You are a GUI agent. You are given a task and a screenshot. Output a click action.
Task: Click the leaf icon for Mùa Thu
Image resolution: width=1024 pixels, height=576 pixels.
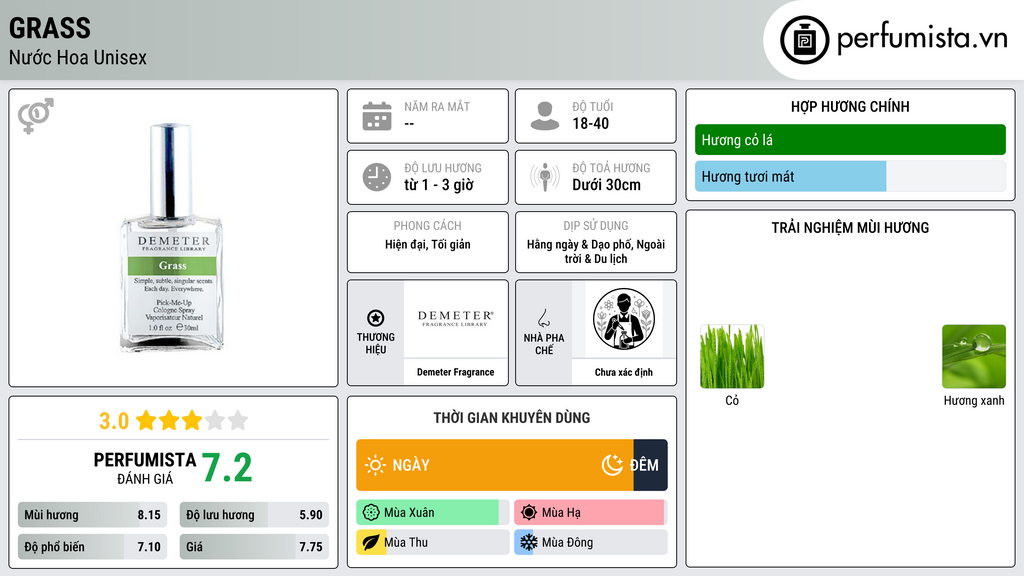tap(370, 542)
